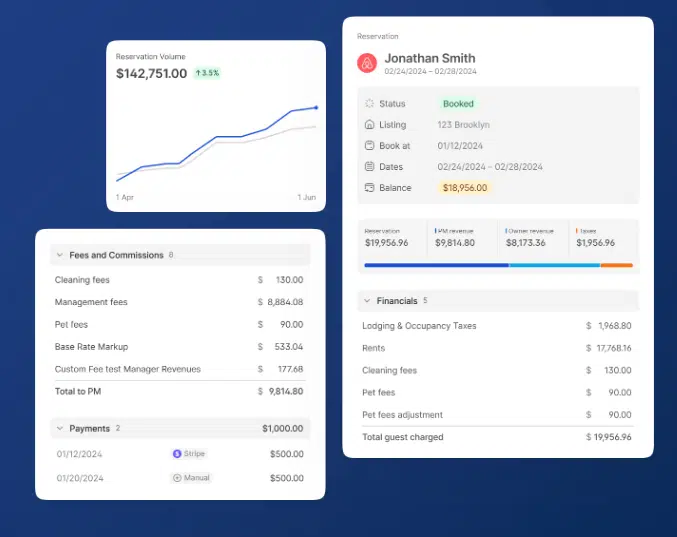The height and width of the screenshot is (537, 677).
Task: Click the calendar icon beside Dates
Action: click(370, 166)
